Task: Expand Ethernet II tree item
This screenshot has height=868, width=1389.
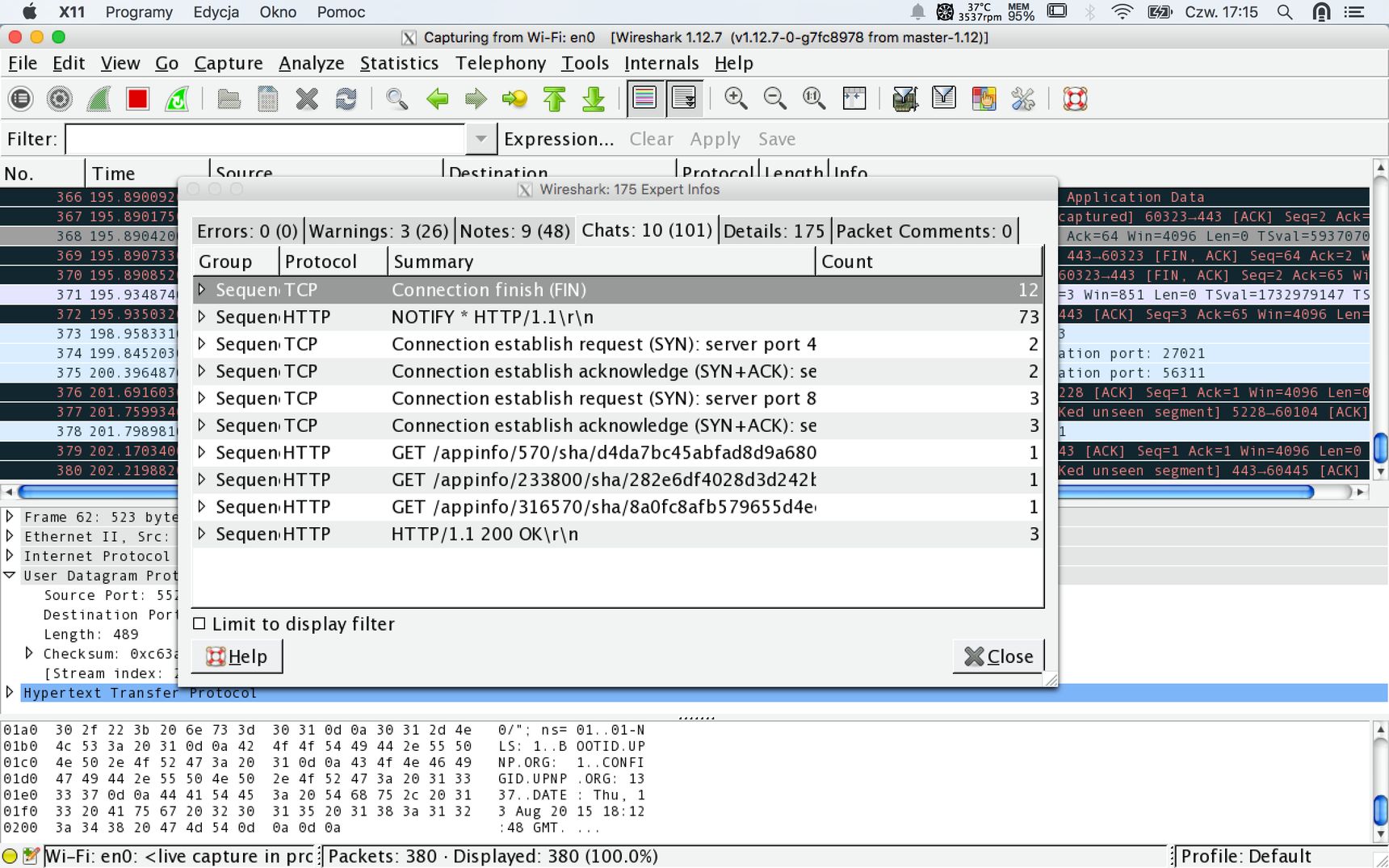Action: click(10, 535)
